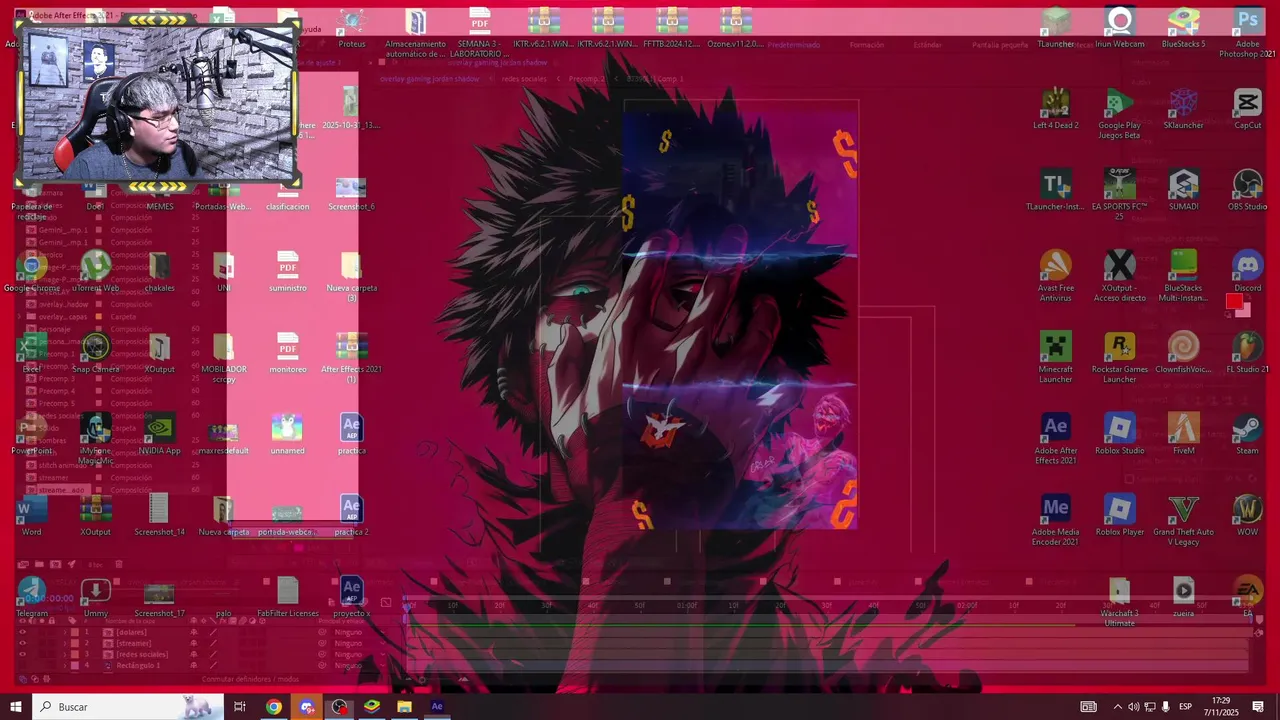Open 'redes sociales' composition breadcrumb

point(524,78)
